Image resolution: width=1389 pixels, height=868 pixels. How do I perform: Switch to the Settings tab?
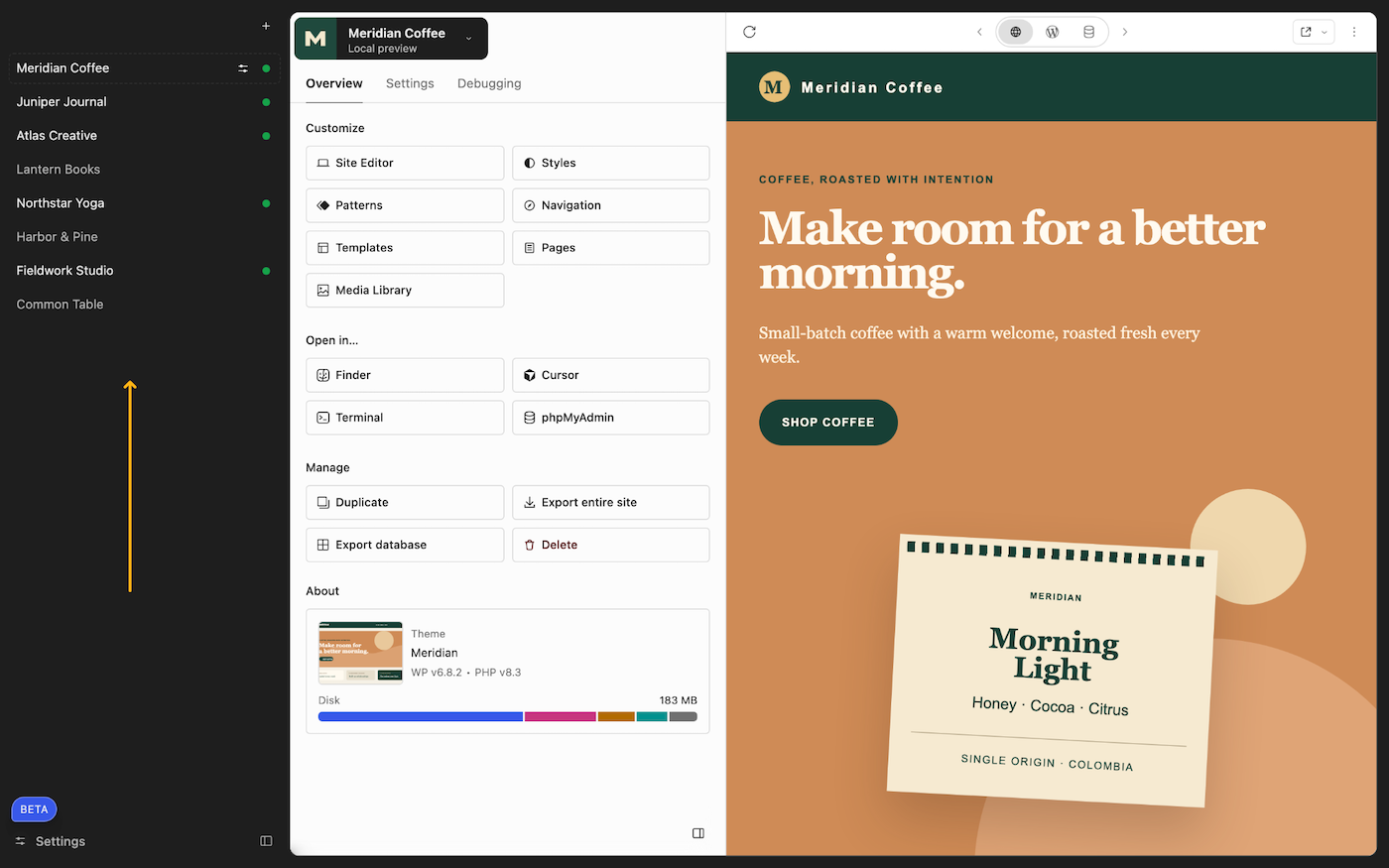pos(410,83)
